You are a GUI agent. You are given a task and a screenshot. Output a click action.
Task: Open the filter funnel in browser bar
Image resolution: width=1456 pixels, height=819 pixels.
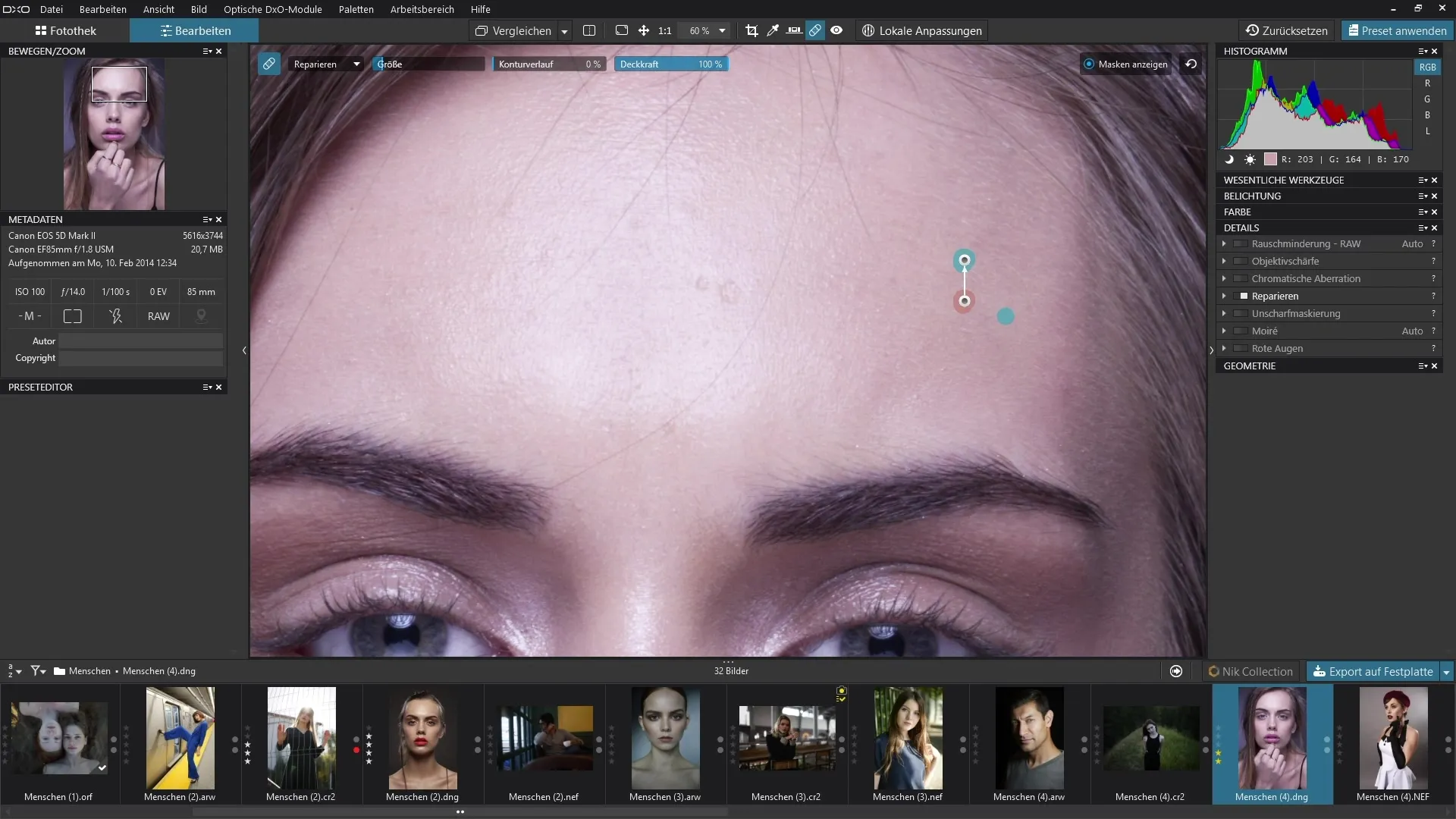(x=38, y=671)
